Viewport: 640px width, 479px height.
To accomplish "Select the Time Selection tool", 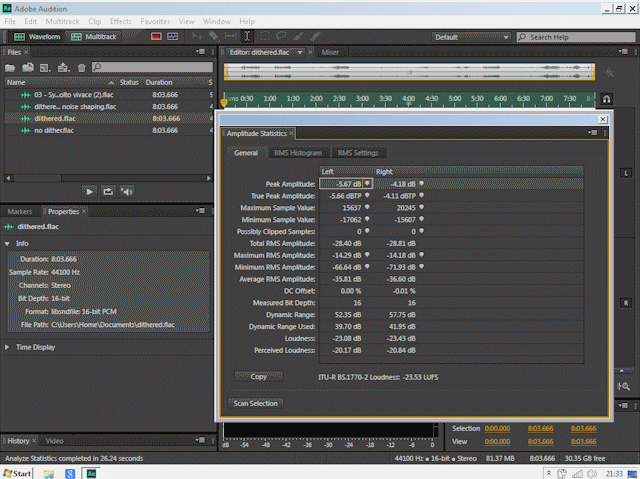I will click(247, 36).
